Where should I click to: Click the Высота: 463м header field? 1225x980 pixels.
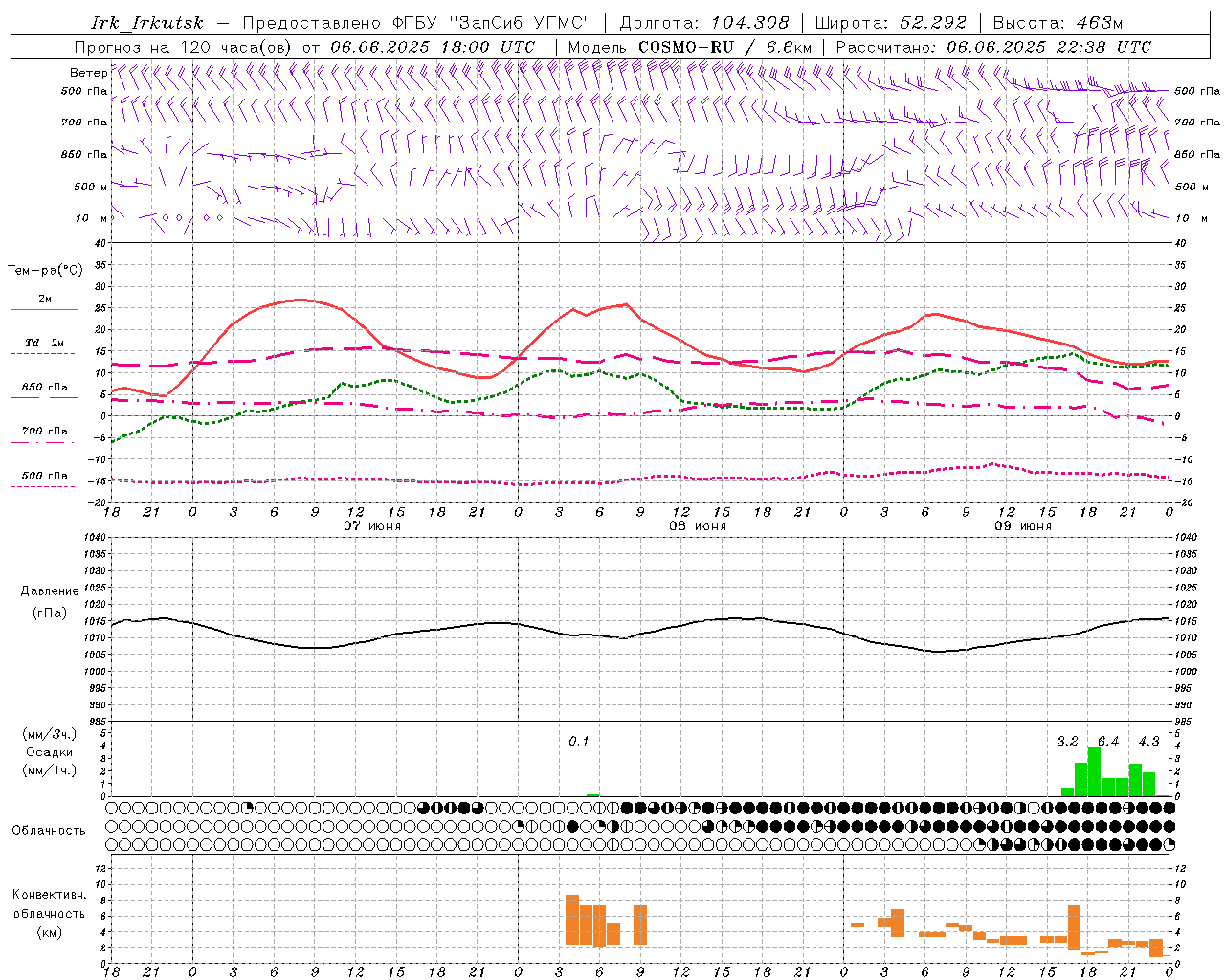point(1058,23)
